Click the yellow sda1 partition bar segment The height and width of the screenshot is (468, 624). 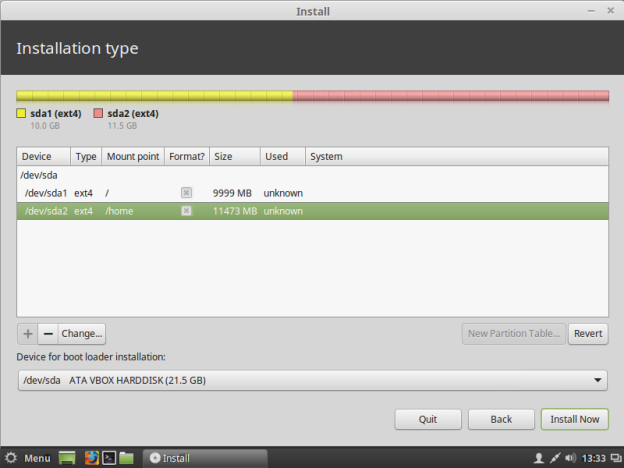coord(154,96)
